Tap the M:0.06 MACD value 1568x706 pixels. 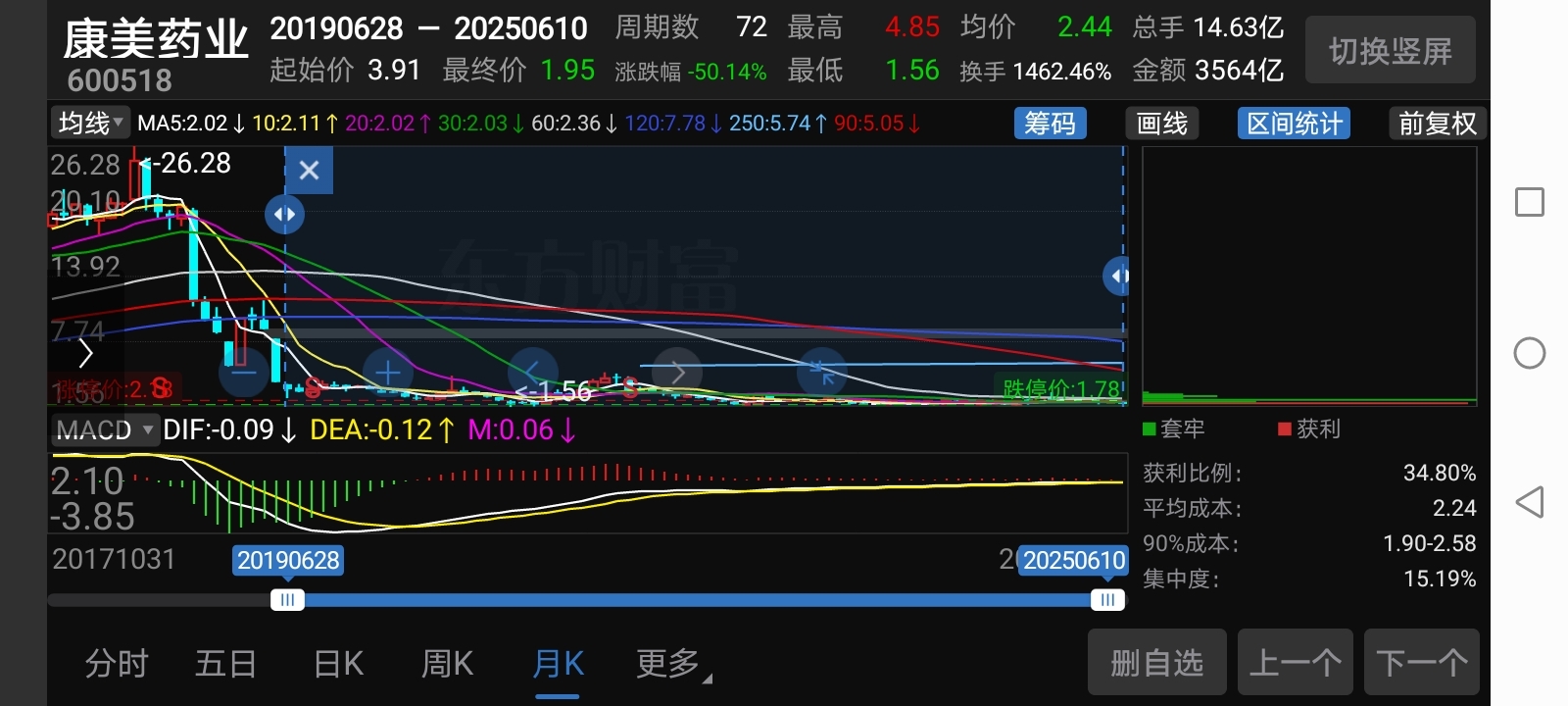coord(521,429)
